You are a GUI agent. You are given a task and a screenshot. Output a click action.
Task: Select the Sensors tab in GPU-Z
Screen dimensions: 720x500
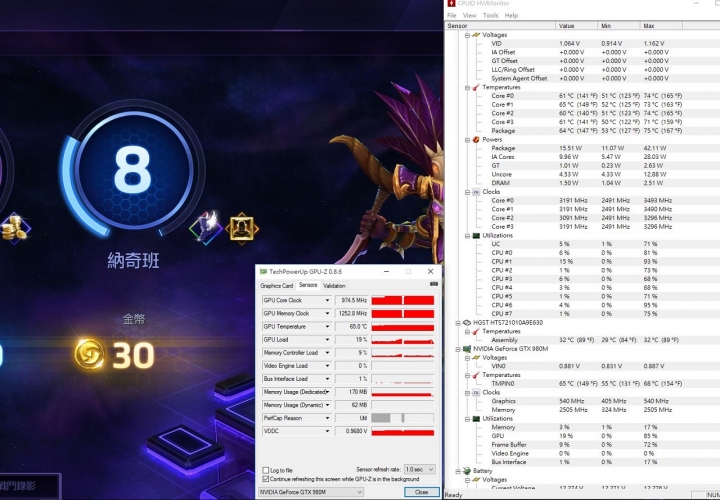pyautogui.click(x=308, y=285)
